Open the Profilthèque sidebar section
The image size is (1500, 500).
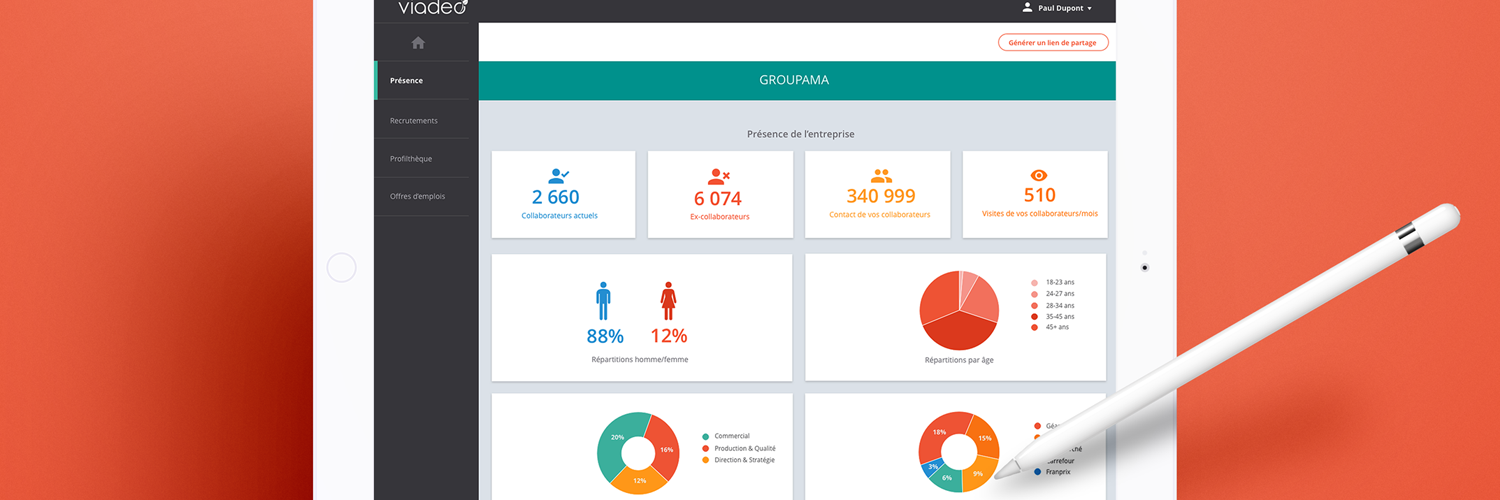coord(421,158)
